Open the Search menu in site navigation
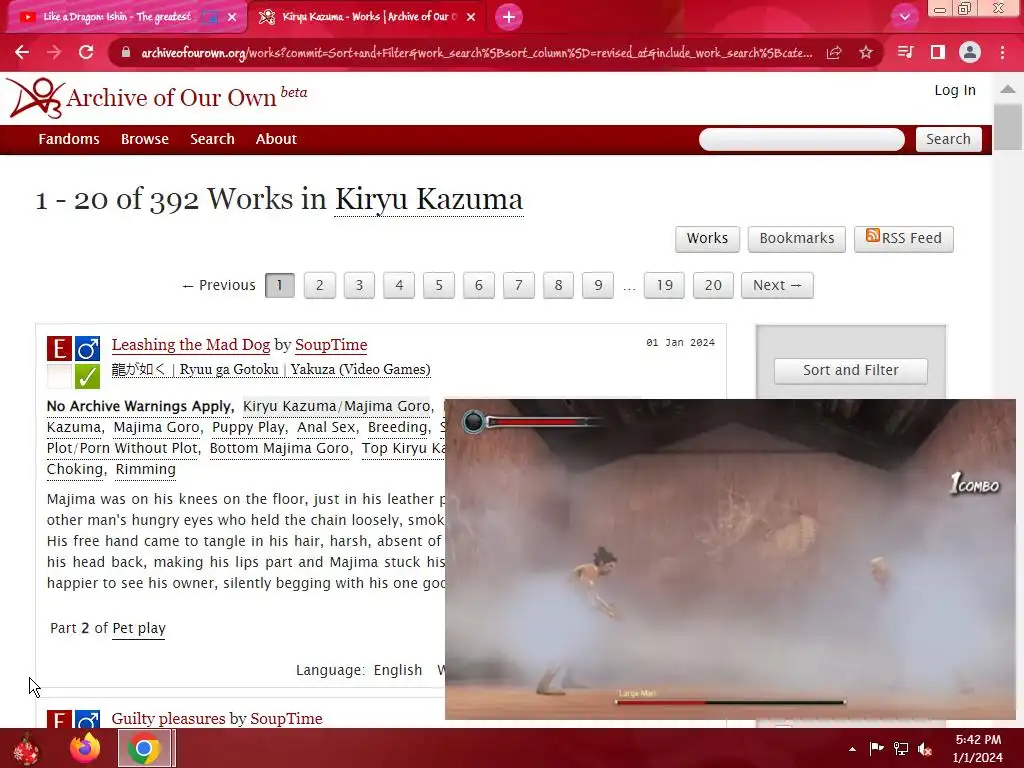The height and width of the screenshot is (768, 1024). coord(212,139)
